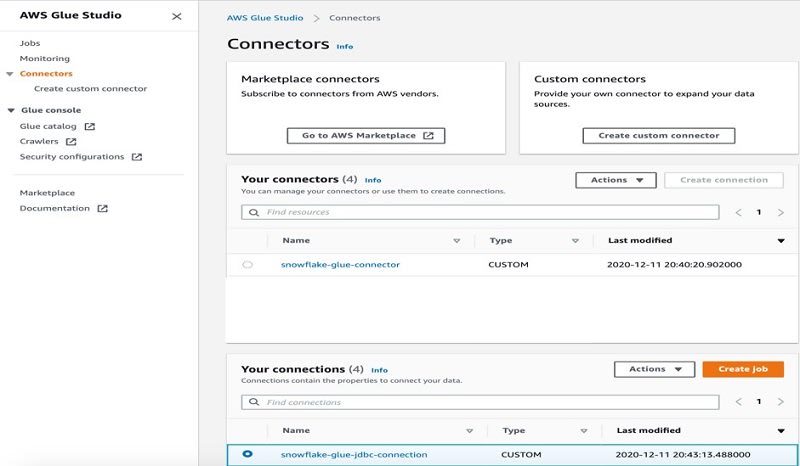Open snowflake-glue-connector link
800x466 pixels.
[340, 265]
